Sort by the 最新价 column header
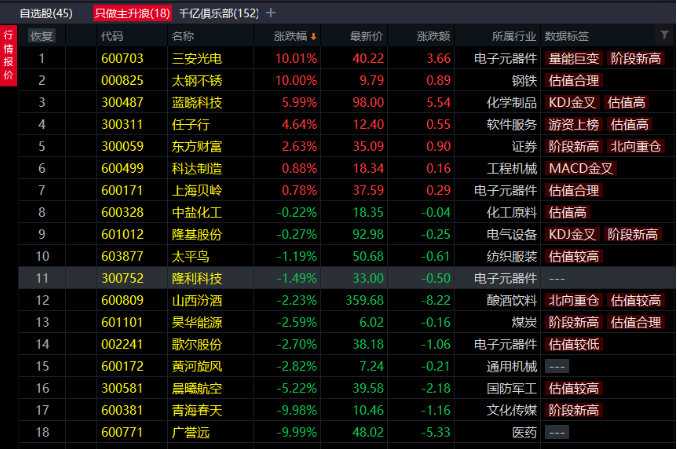This screenshot has height=449, width=677. [366, 36]
